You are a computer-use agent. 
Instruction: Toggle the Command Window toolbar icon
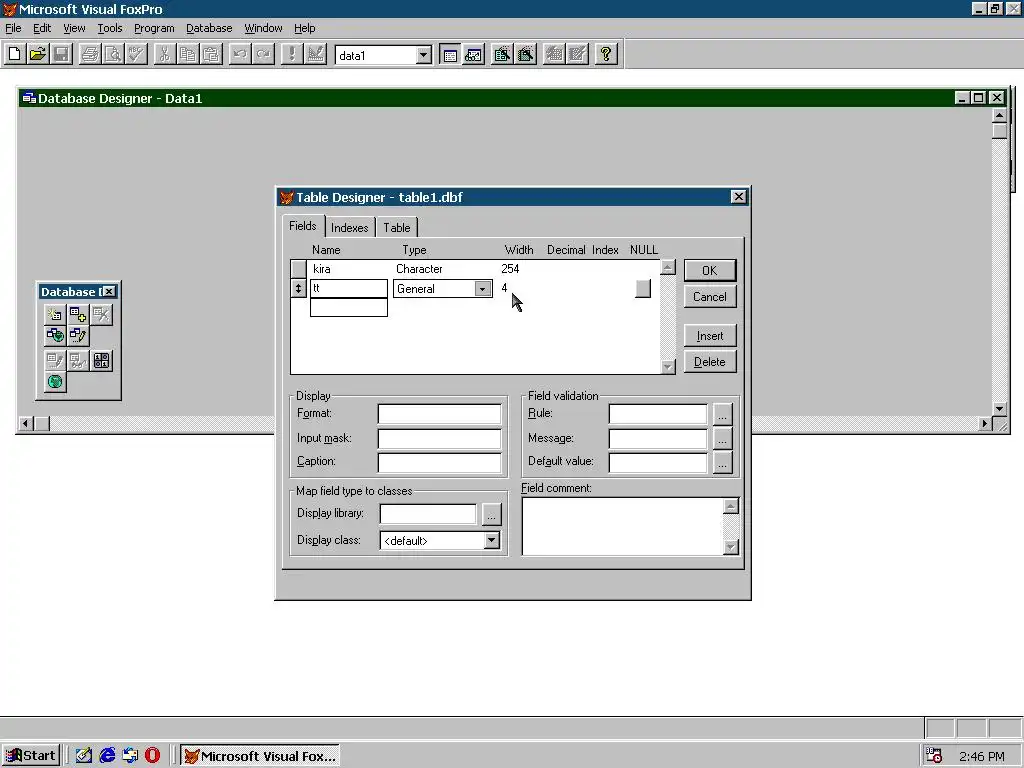(x=450, y=54)
